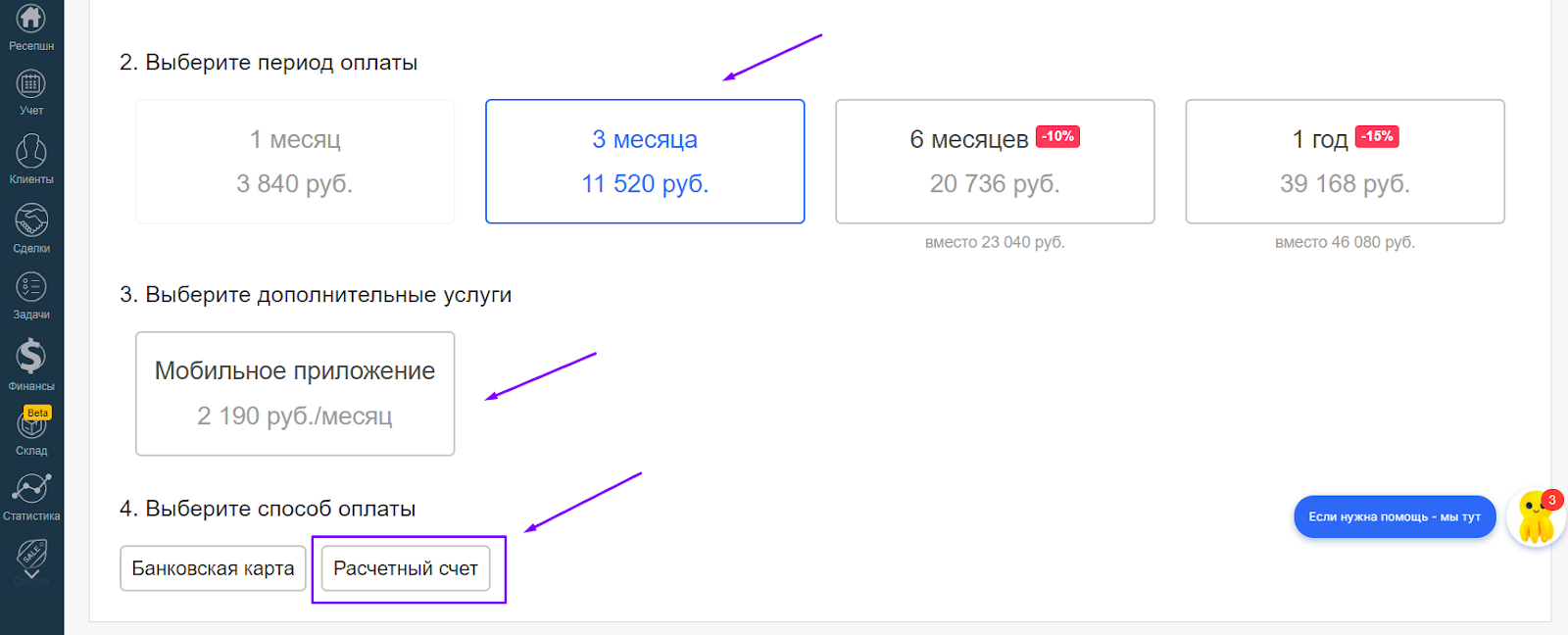The width and height of the screenshot is (1568, 635).
Task: Select the 1 месяц payment period
Action: [295, 162]
